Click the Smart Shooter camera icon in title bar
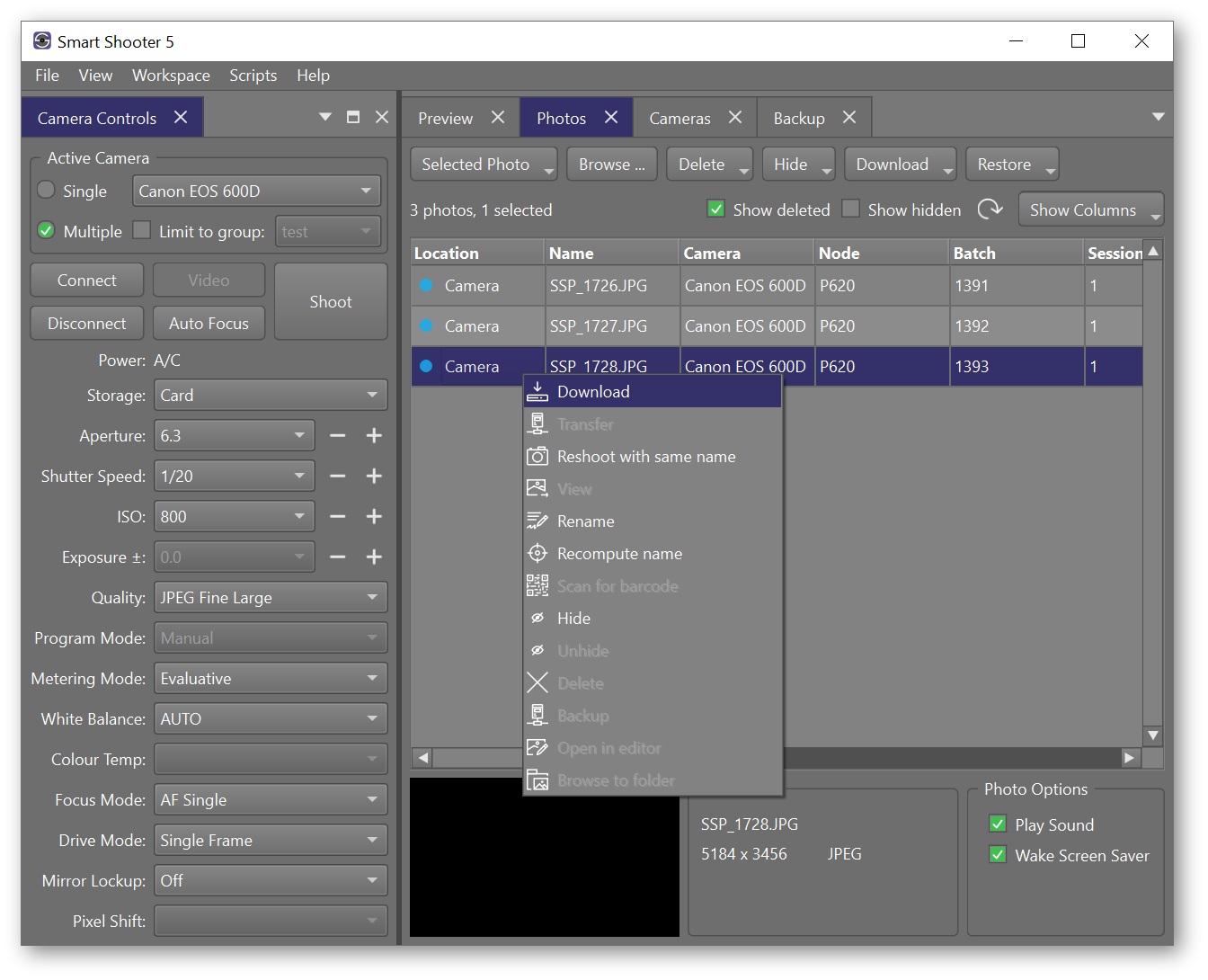 41,40
